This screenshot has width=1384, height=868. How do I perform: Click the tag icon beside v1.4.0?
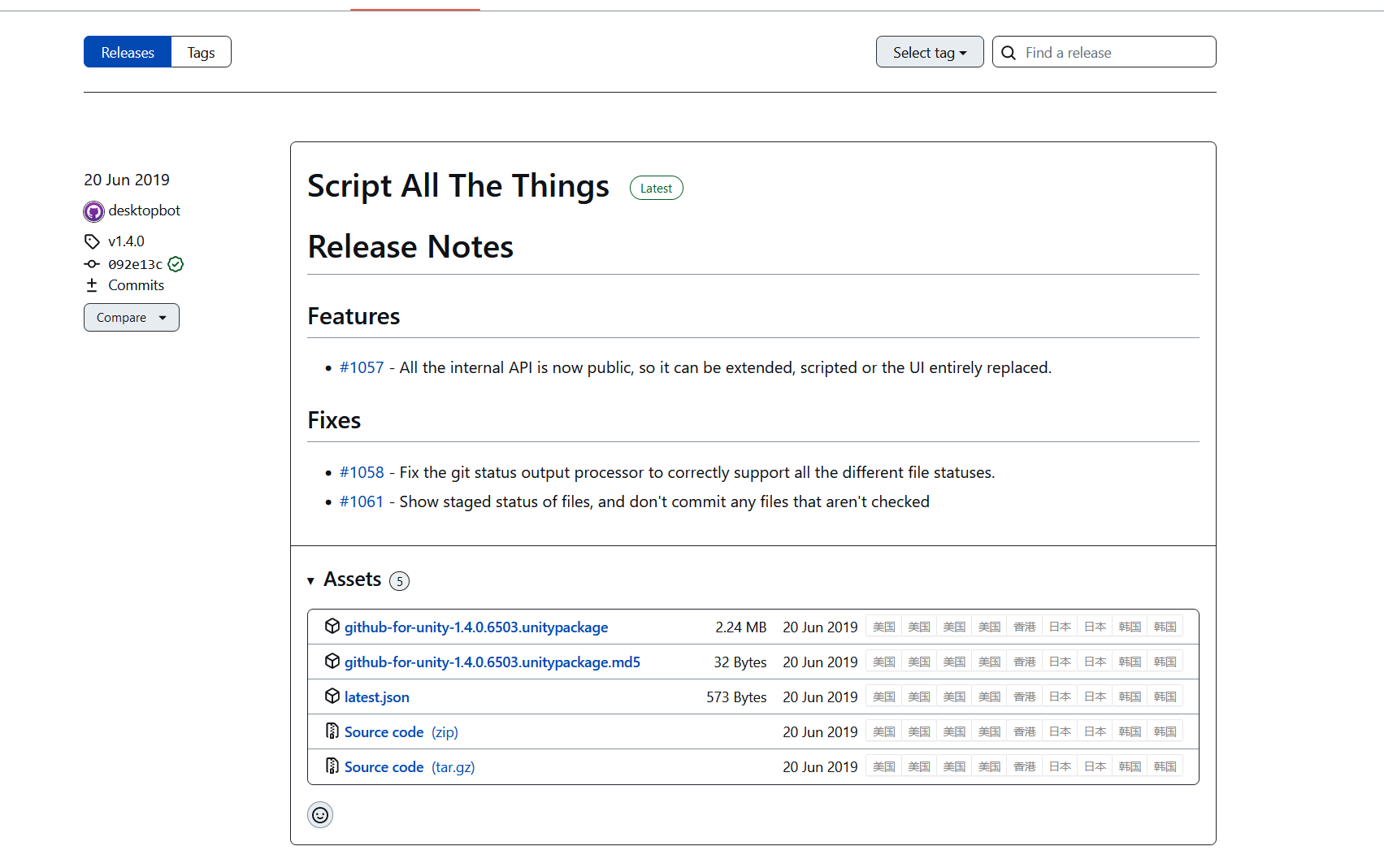(92, 241)
